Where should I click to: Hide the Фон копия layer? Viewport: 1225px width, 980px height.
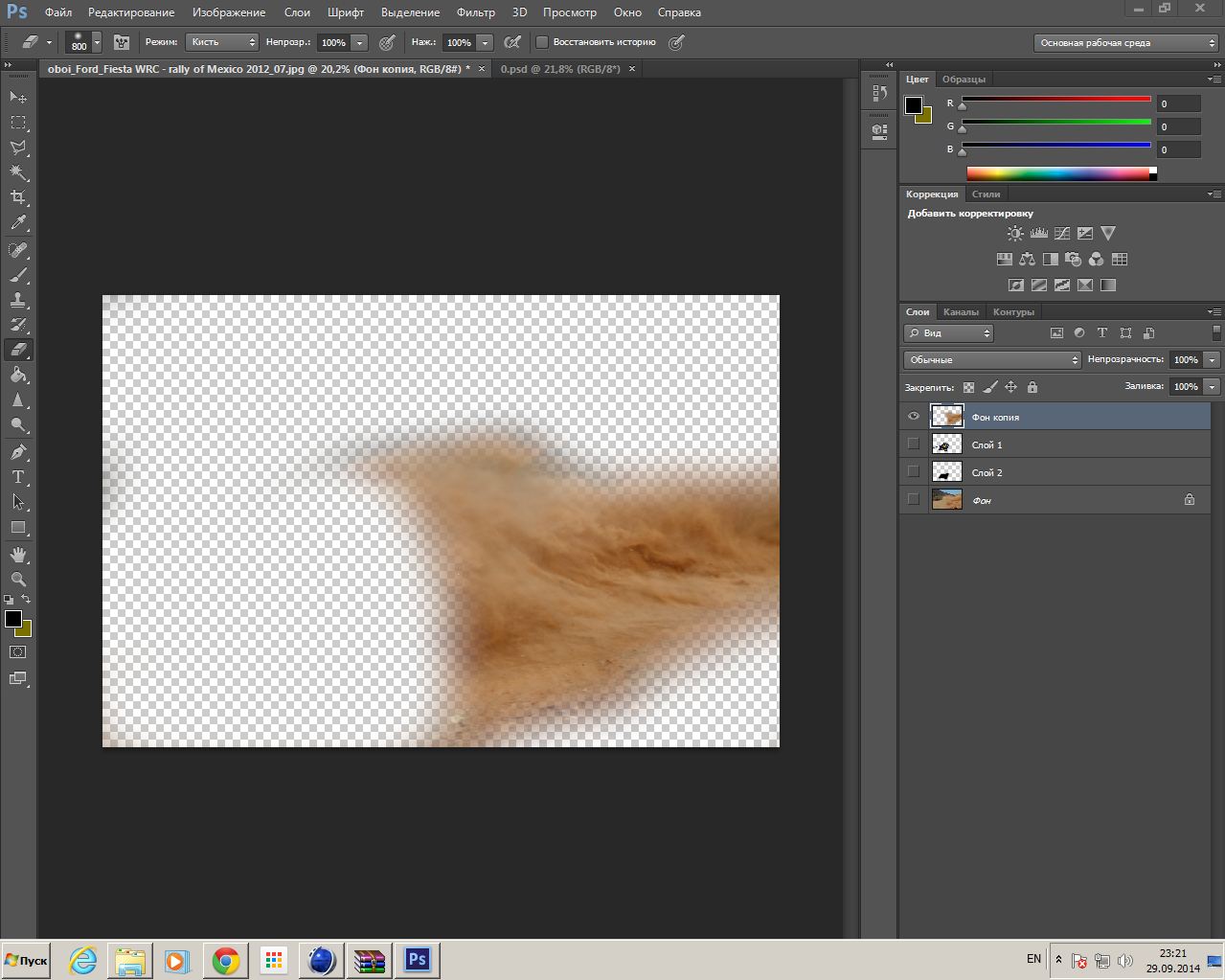point(913,417)
